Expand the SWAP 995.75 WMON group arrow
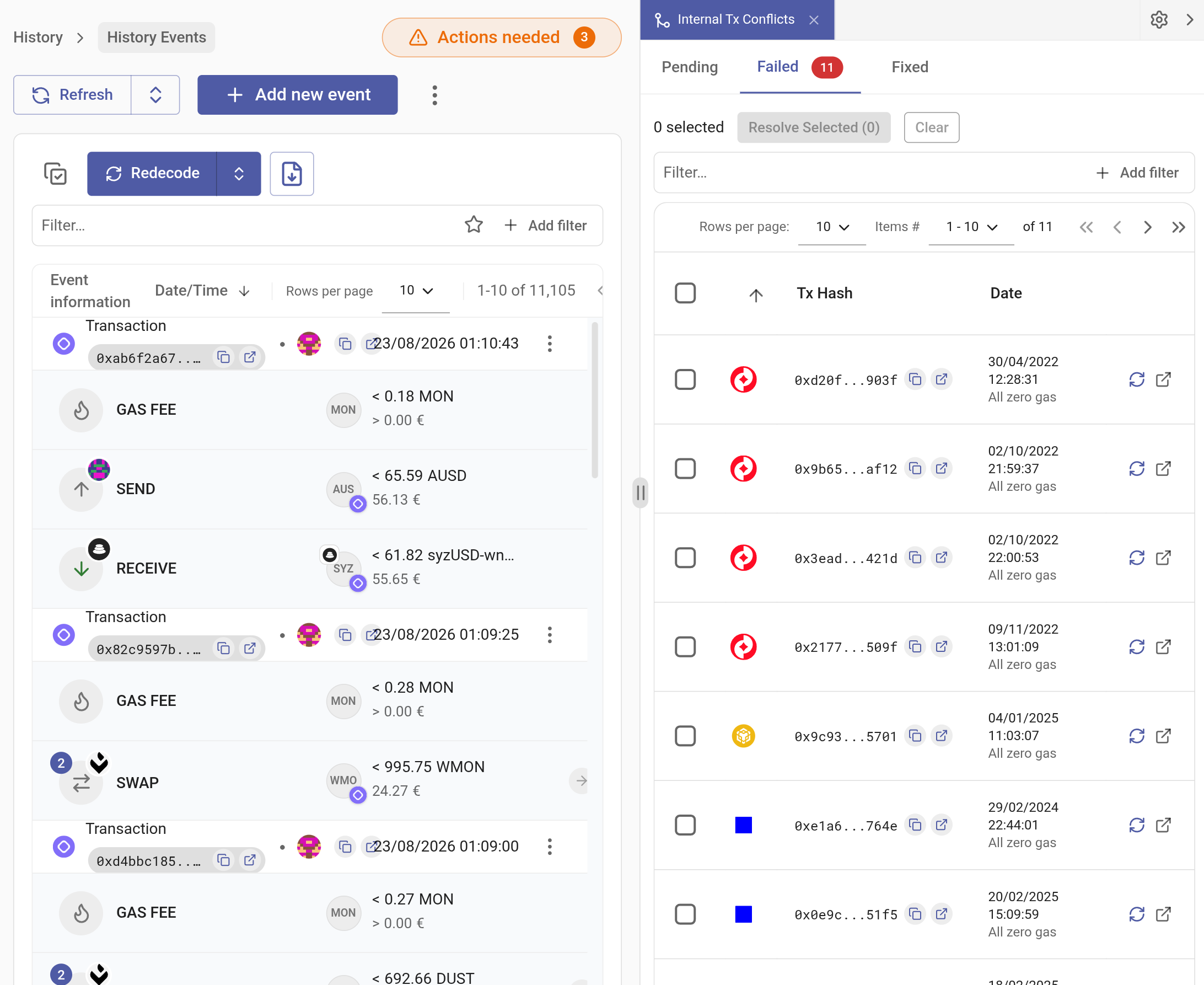This screenshot has height=985, width=1204. tap(579, 781)
